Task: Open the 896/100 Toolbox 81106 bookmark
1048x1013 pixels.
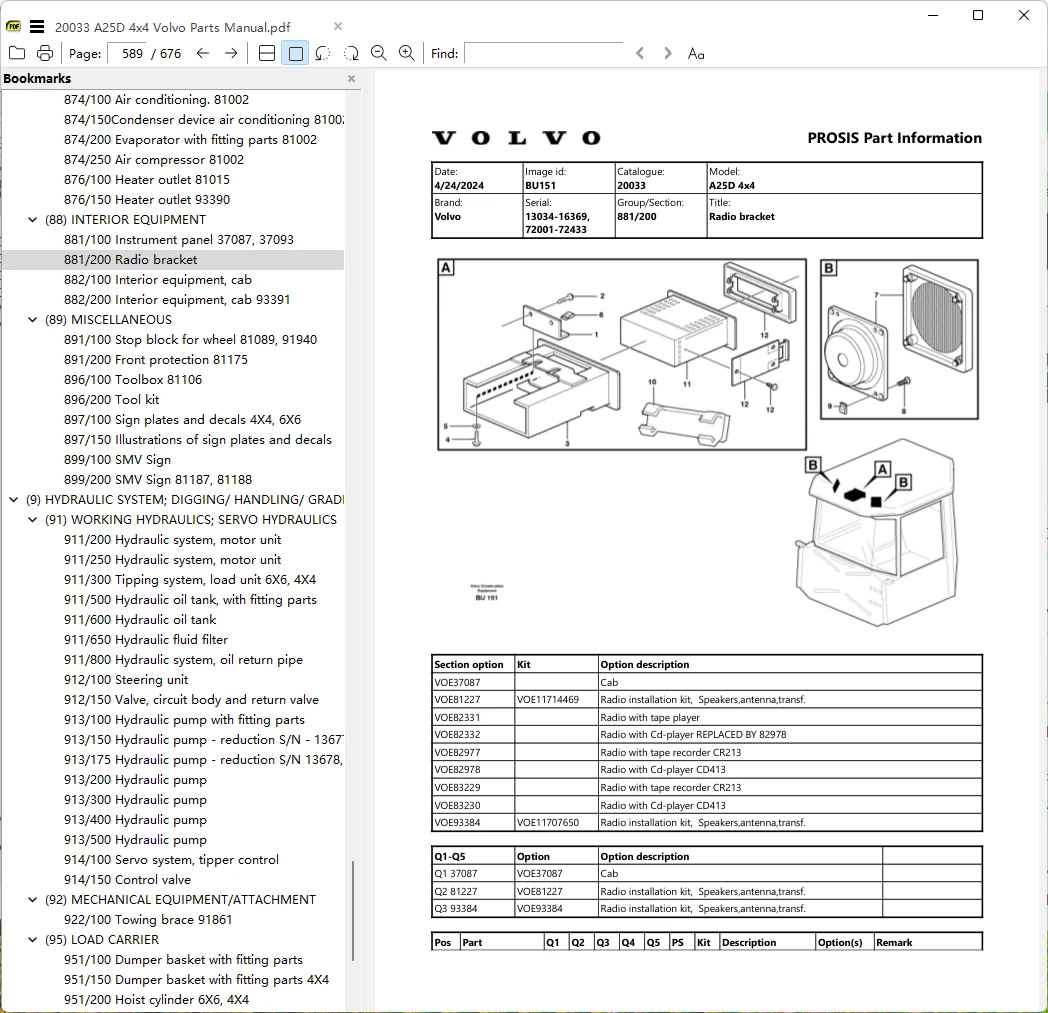Action: 133,380
